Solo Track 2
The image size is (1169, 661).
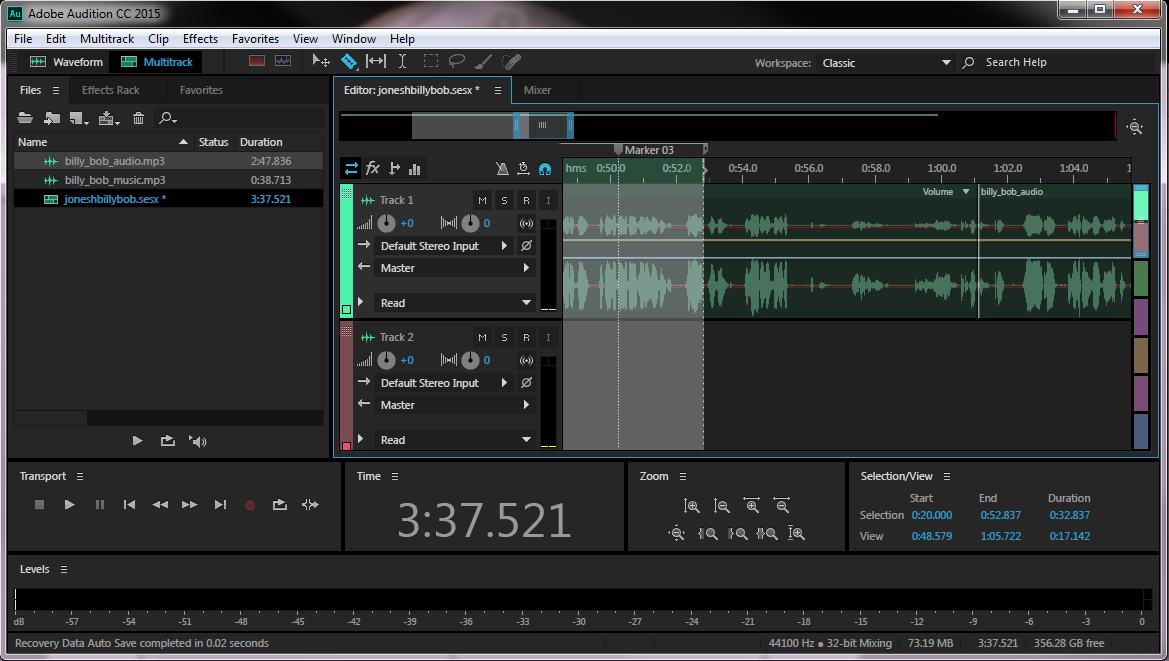click(x=504, y=337)
